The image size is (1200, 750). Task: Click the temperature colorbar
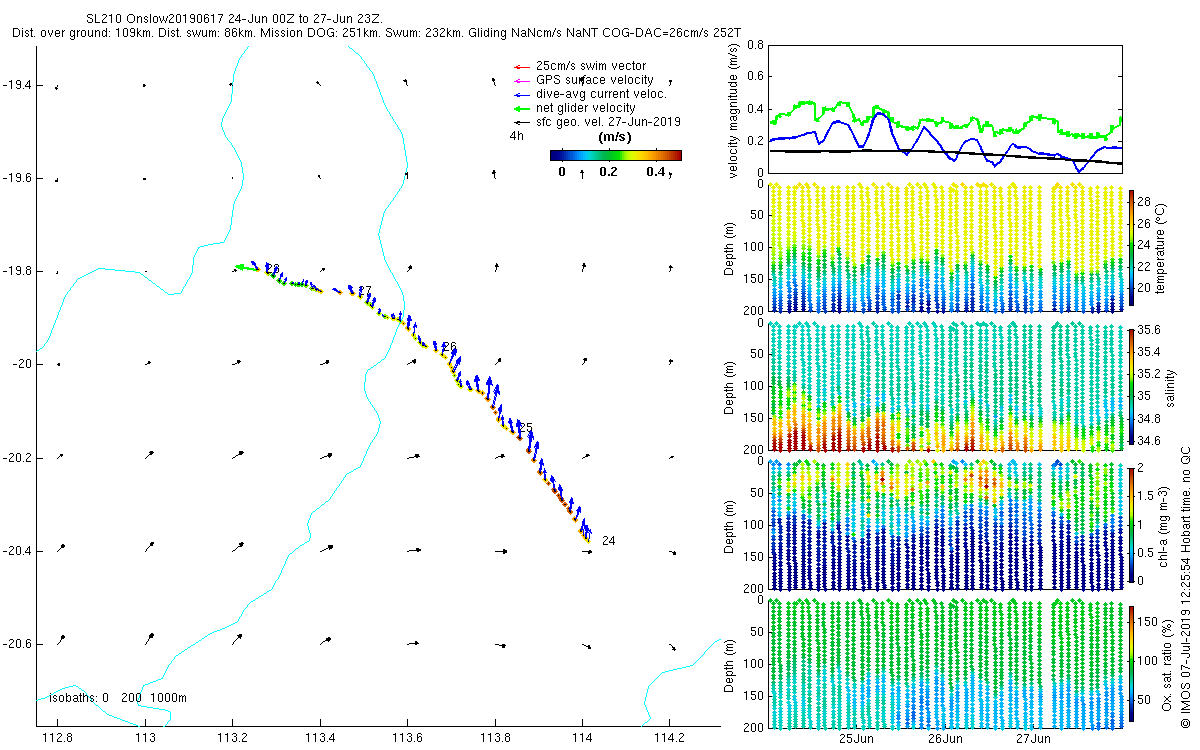(x=1132, y=249)
